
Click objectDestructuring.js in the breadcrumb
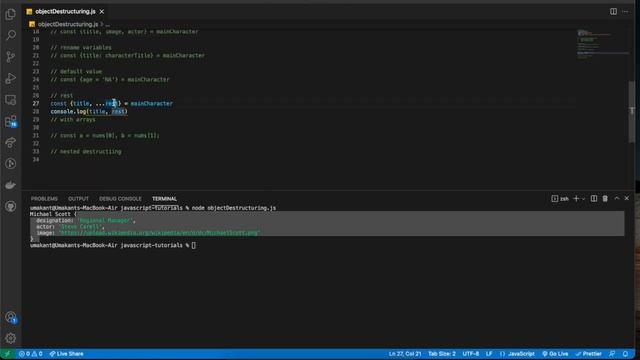68,24
